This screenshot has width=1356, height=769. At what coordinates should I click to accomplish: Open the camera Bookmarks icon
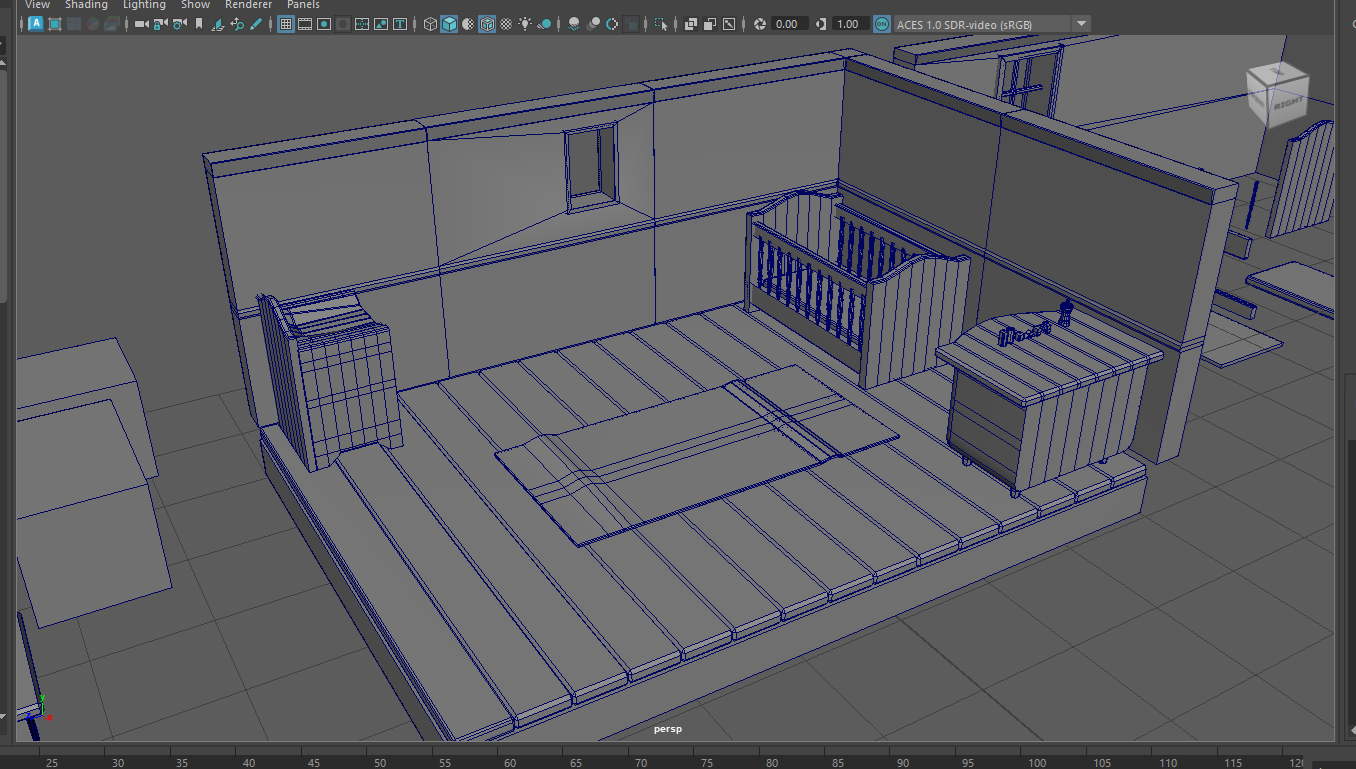(199, 24)
